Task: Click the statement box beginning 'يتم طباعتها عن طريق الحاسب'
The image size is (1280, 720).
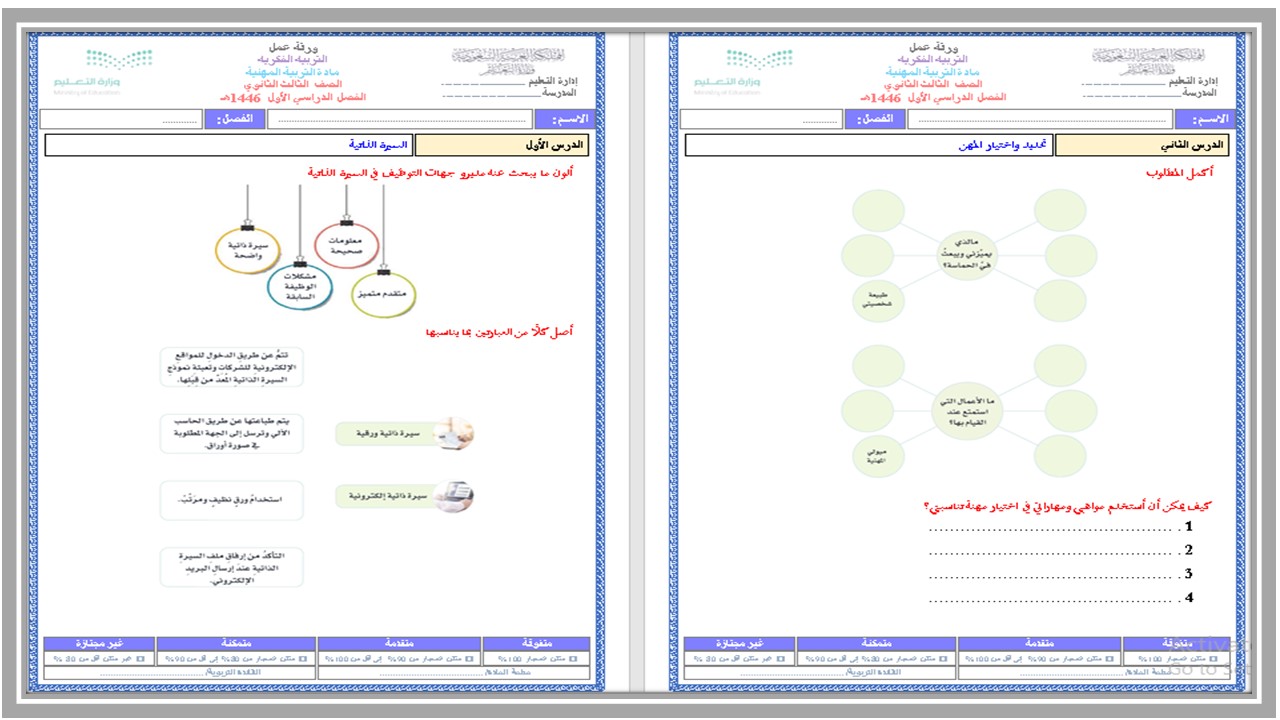Action: point(231,434)
